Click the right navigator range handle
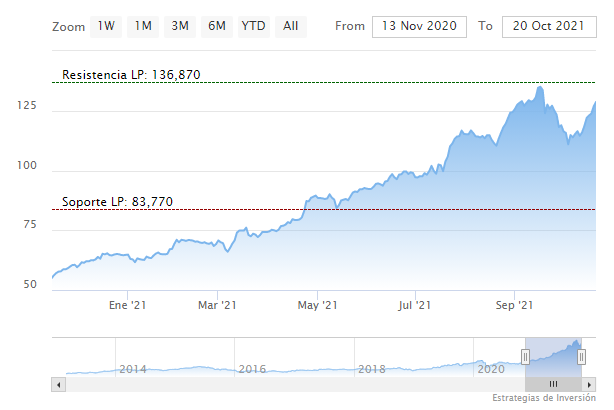Screen dimensions: 614x410 pyautogui.click(x=580, y=356)
